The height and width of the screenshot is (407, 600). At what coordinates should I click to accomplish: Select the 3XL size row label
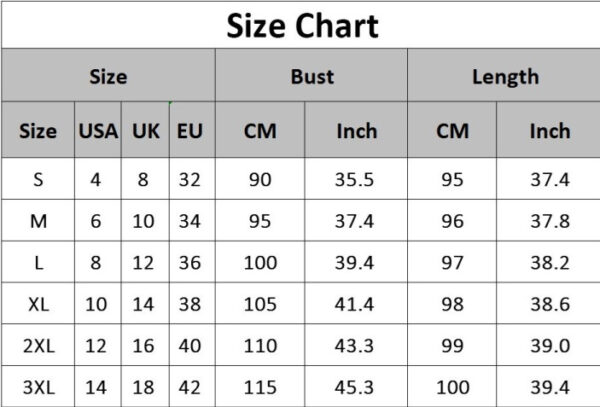38,387
